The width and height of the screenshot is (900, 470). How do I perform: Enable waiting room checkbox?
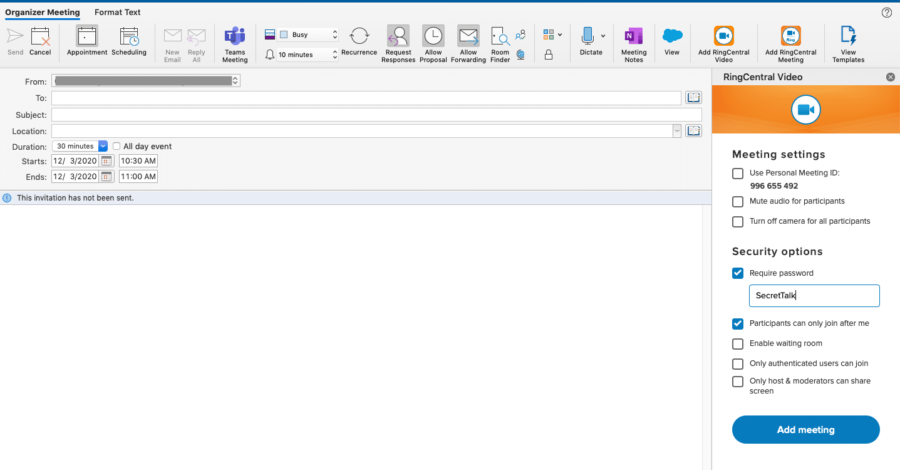738,343
